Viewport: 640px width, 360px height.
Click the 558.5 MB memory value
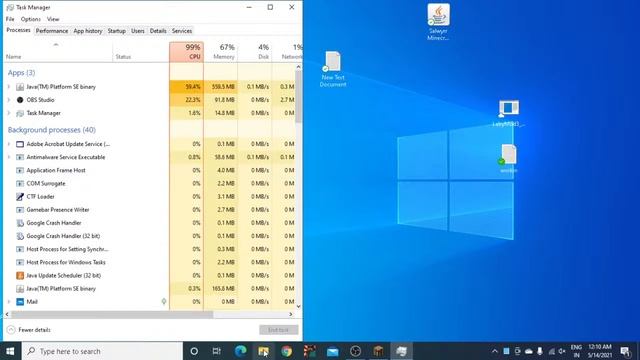click(x=223, y=87)
